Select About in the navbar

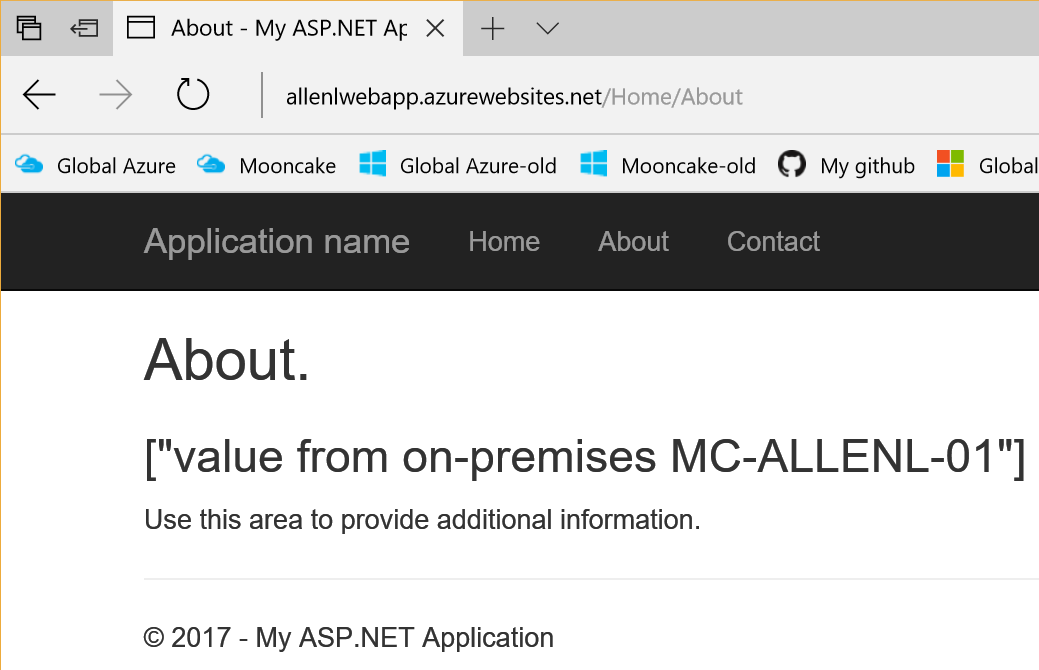tap(633, 242)
